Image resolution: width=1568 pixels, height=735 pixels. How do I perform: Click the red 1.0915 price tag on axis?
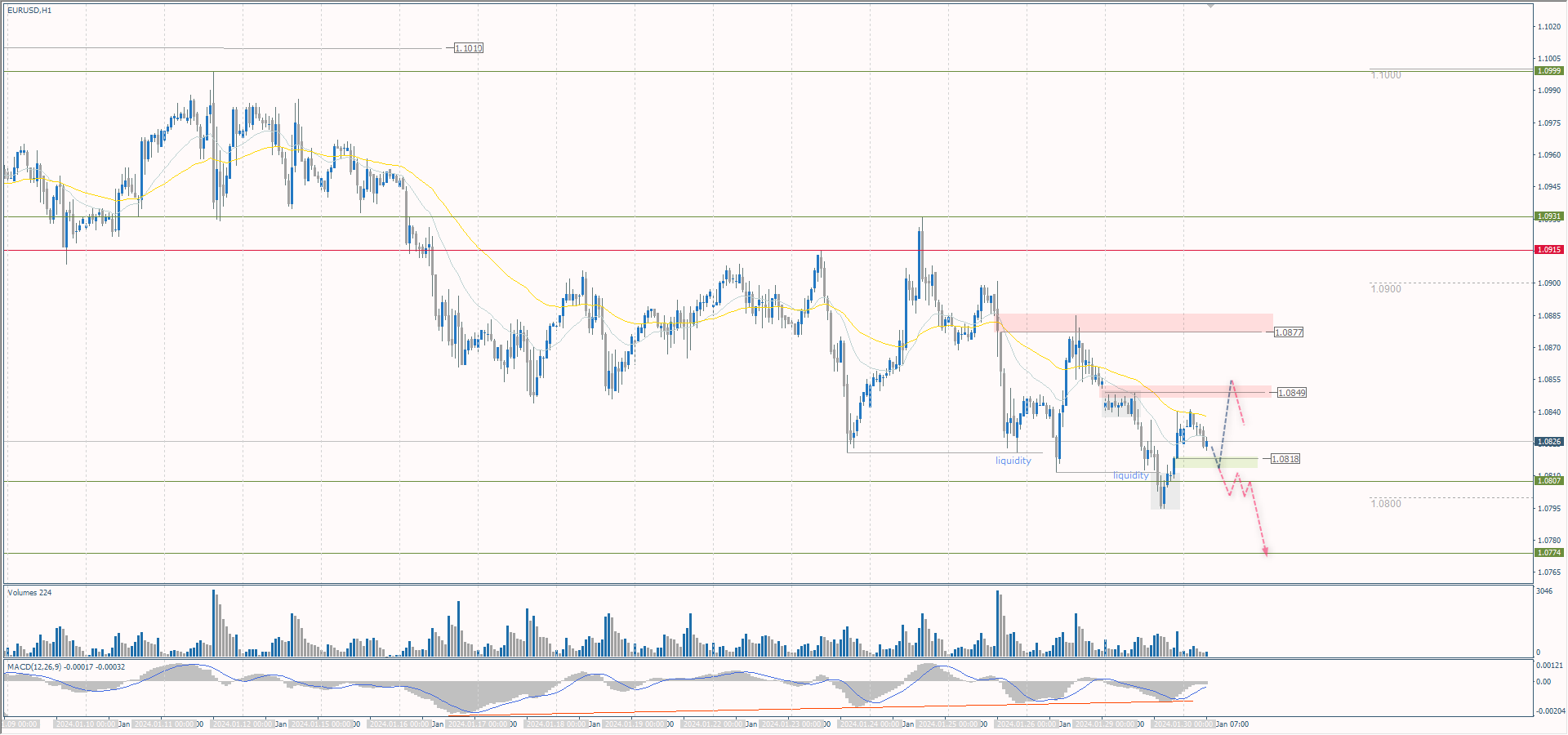[x=1549, y=250]
